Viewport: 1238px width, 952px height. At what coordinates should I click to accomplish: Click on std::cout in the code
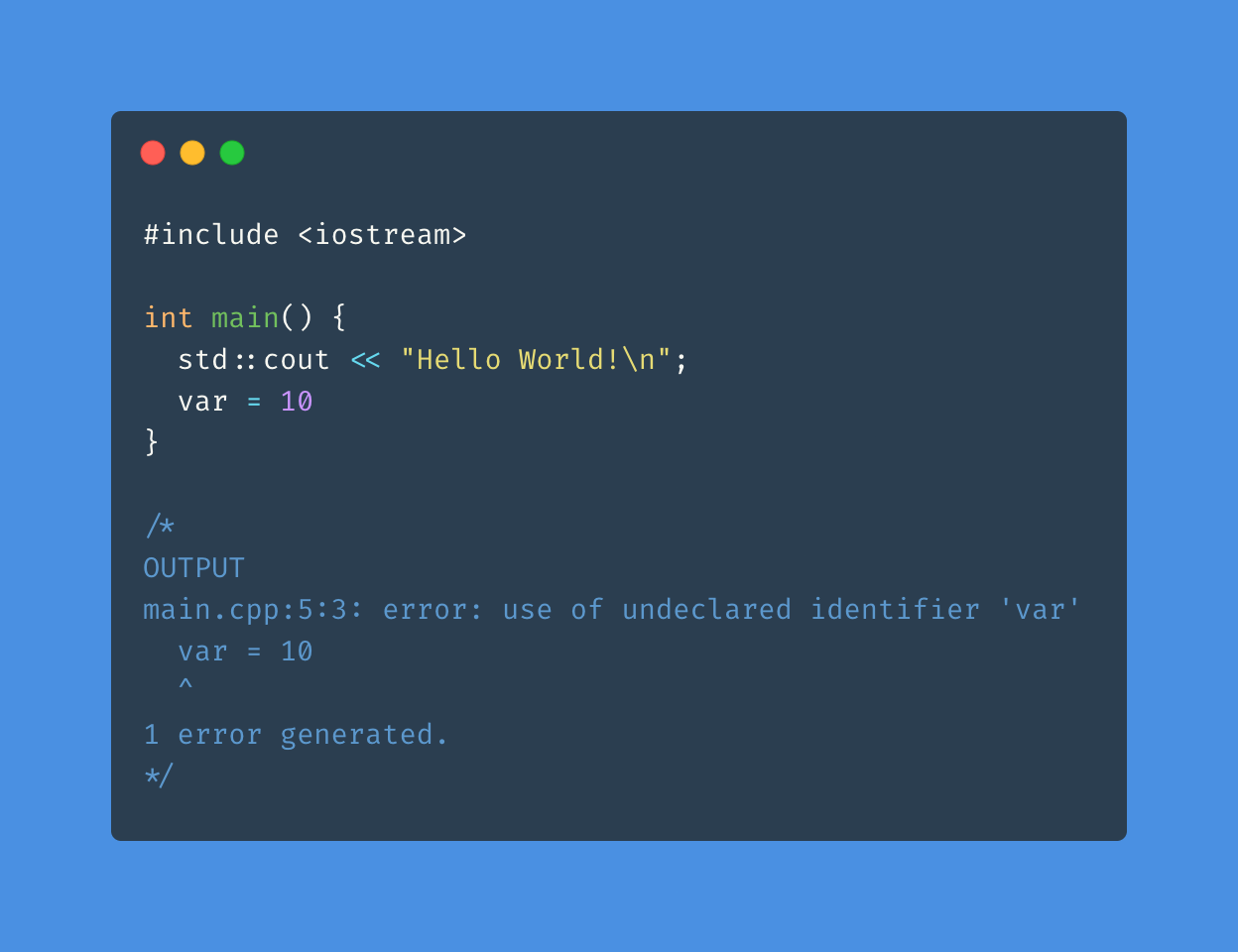[x=253, y=360]
